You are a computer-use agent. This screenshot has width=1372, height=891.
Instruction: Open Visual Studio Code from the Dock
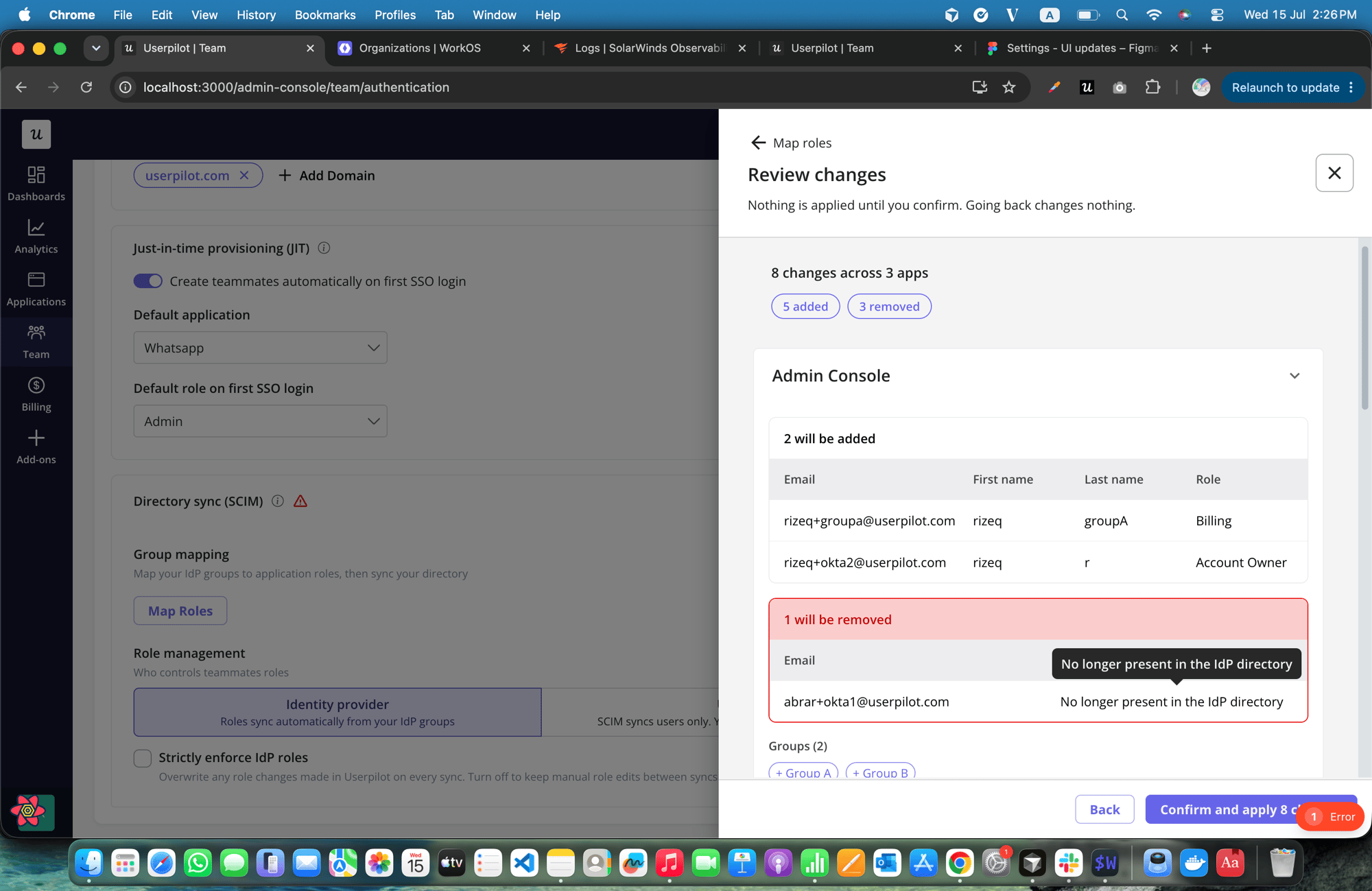click(524, 862)
